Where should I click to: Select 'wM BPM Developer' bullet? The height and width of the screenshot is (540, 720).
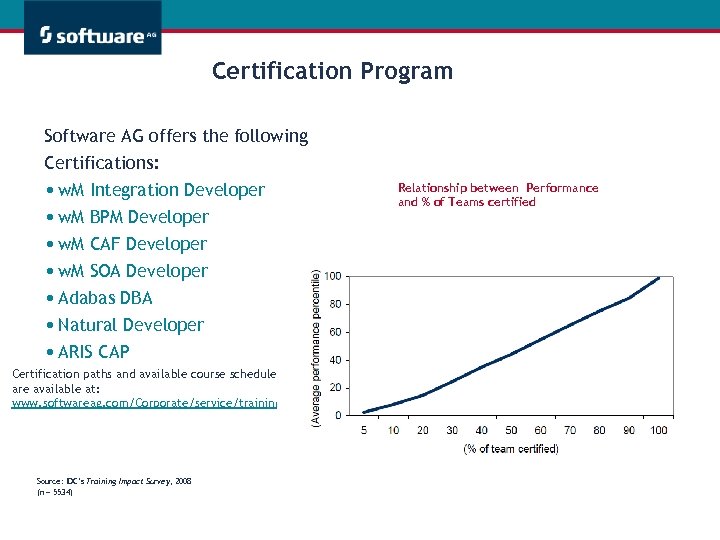[133, 217]
